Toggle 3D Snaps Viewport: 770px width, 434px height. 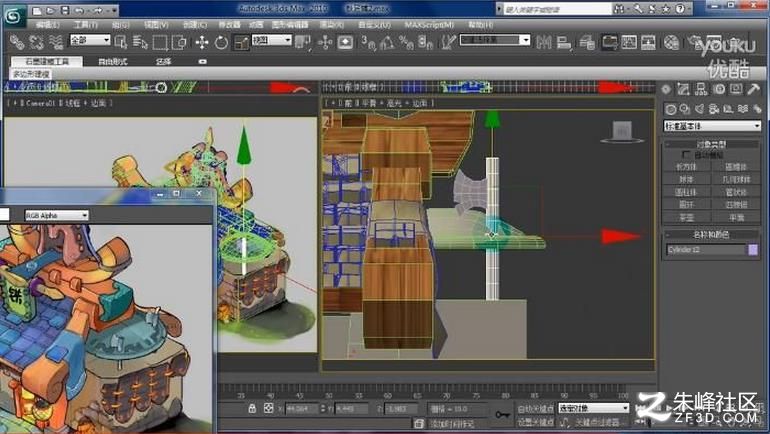[368, 43]
